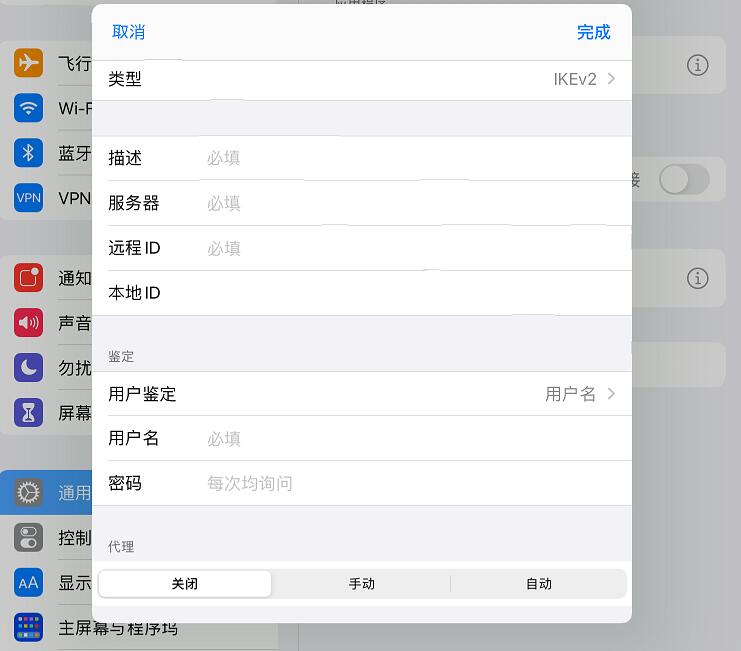Open Screen Time hourglass icon
This screenshot has width=741, height=651.
click(28, 412)
